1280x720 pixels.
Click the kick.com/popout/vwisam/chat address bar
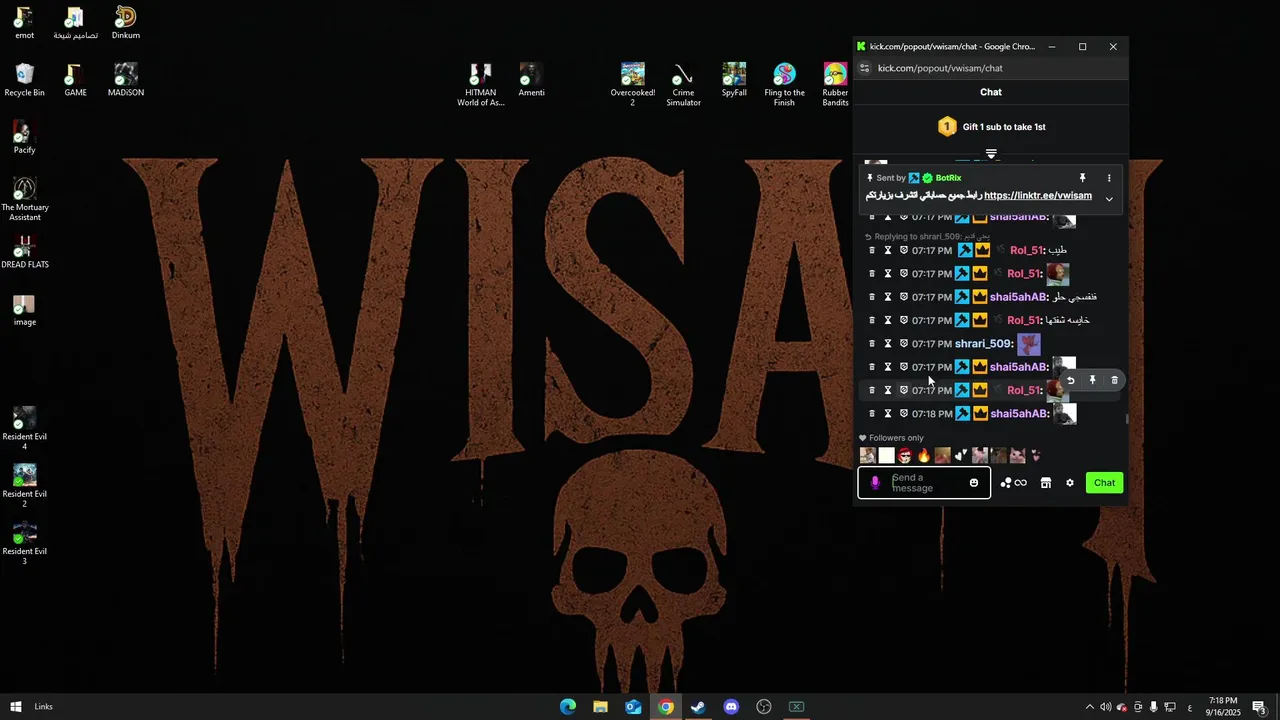(x=940, y=68)
